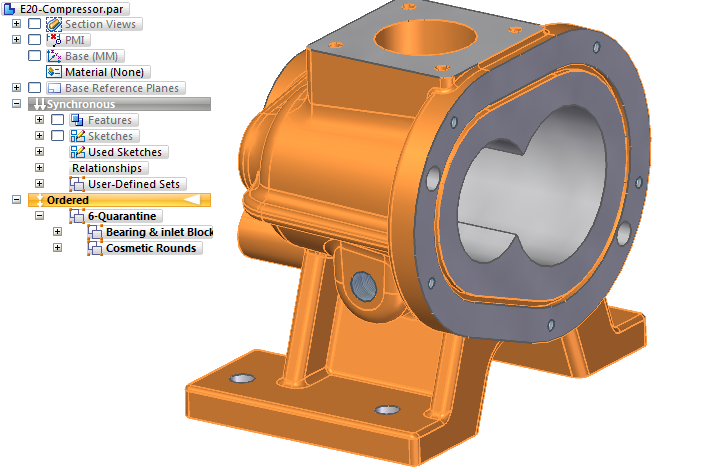Select the Section Views label
Image resolution: width=711 pixels, height=472 pixels.
click(100, 24)
